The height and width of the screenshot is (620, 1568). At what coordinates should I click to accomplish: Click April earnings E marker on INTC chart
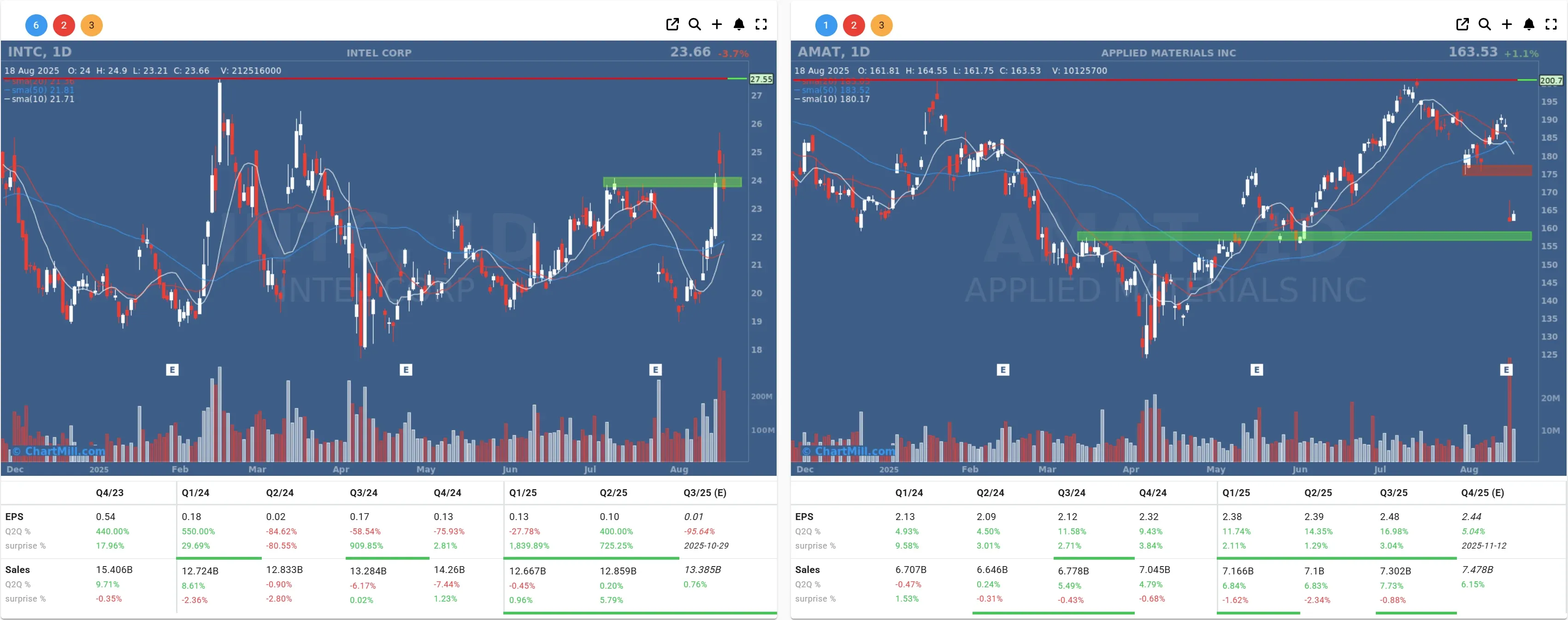point(406,369)
